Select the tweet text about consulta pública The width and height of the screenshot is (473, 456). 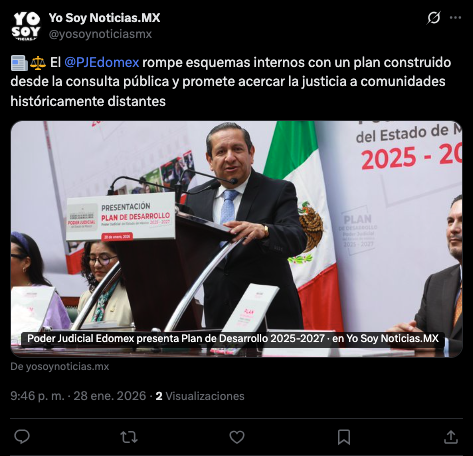(x=231, y=82)
